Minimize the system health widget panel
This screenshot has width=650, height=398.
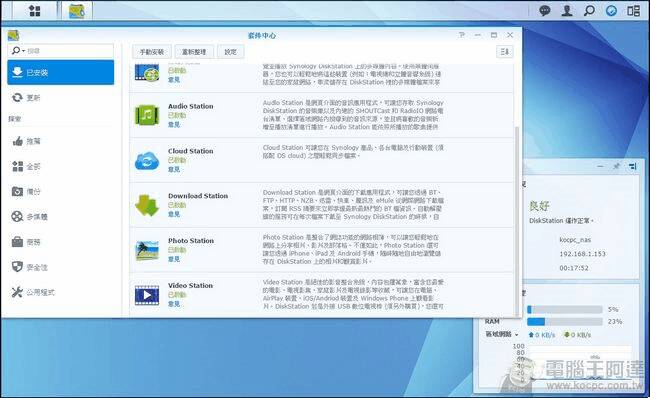click(x=600, y=166)
